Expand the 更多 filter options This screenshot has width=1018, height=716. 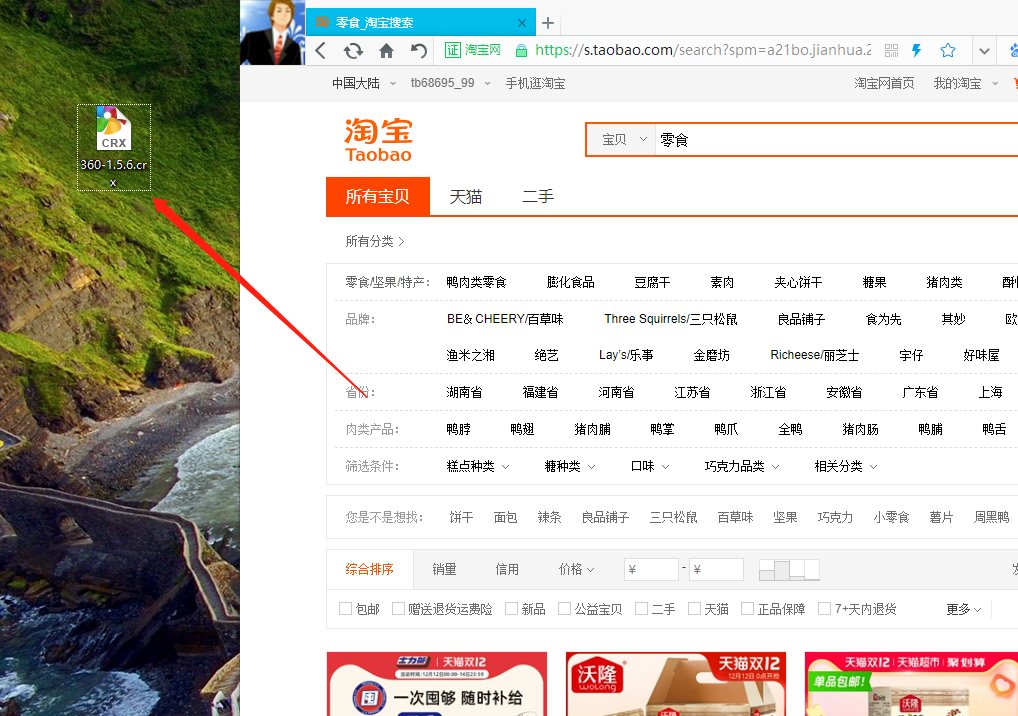tap(963, 608)
